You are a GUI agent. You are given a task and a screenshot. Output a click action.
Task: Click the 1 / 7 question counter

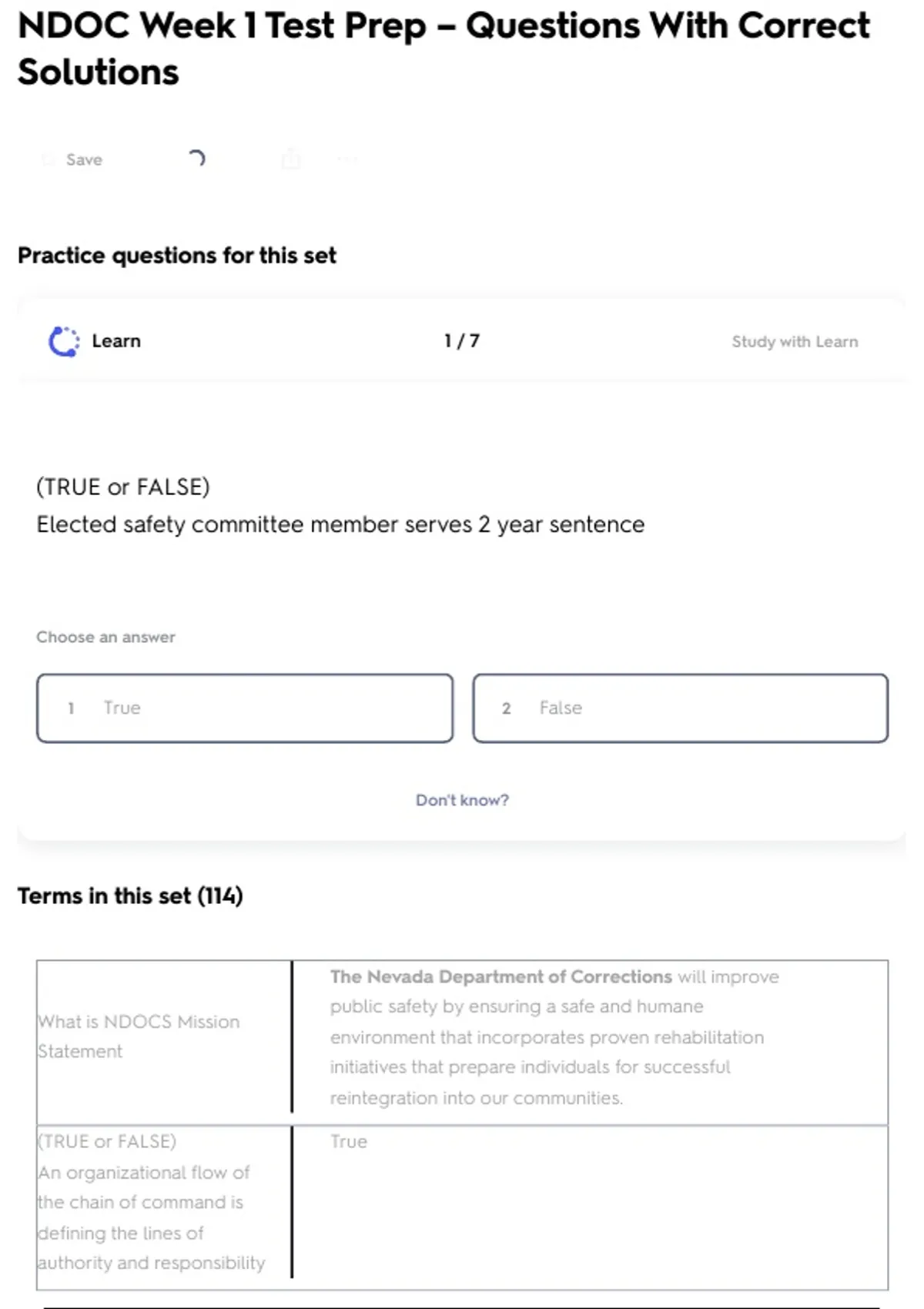[x=462, y=340]
